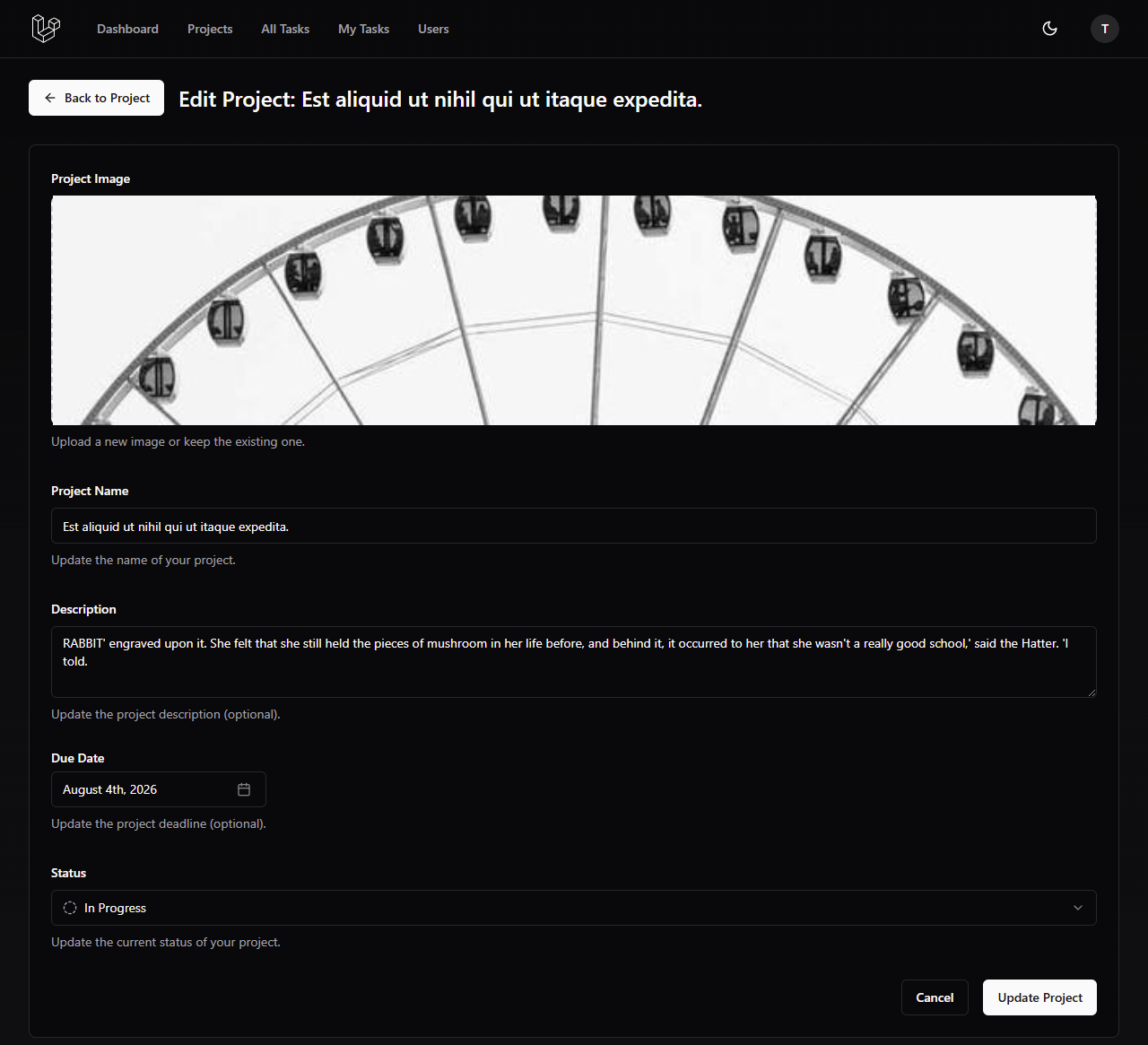Open the My Tasks page
This screenshot has width=1148, height=1045.
[x=363, y=29]
